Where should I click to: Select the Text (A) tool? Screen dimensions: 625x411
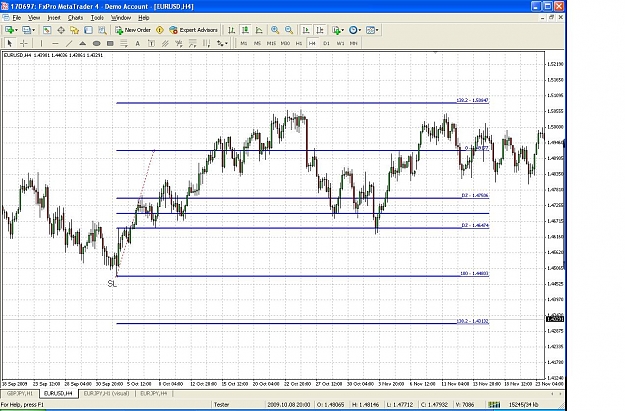(x=138, y=43)
